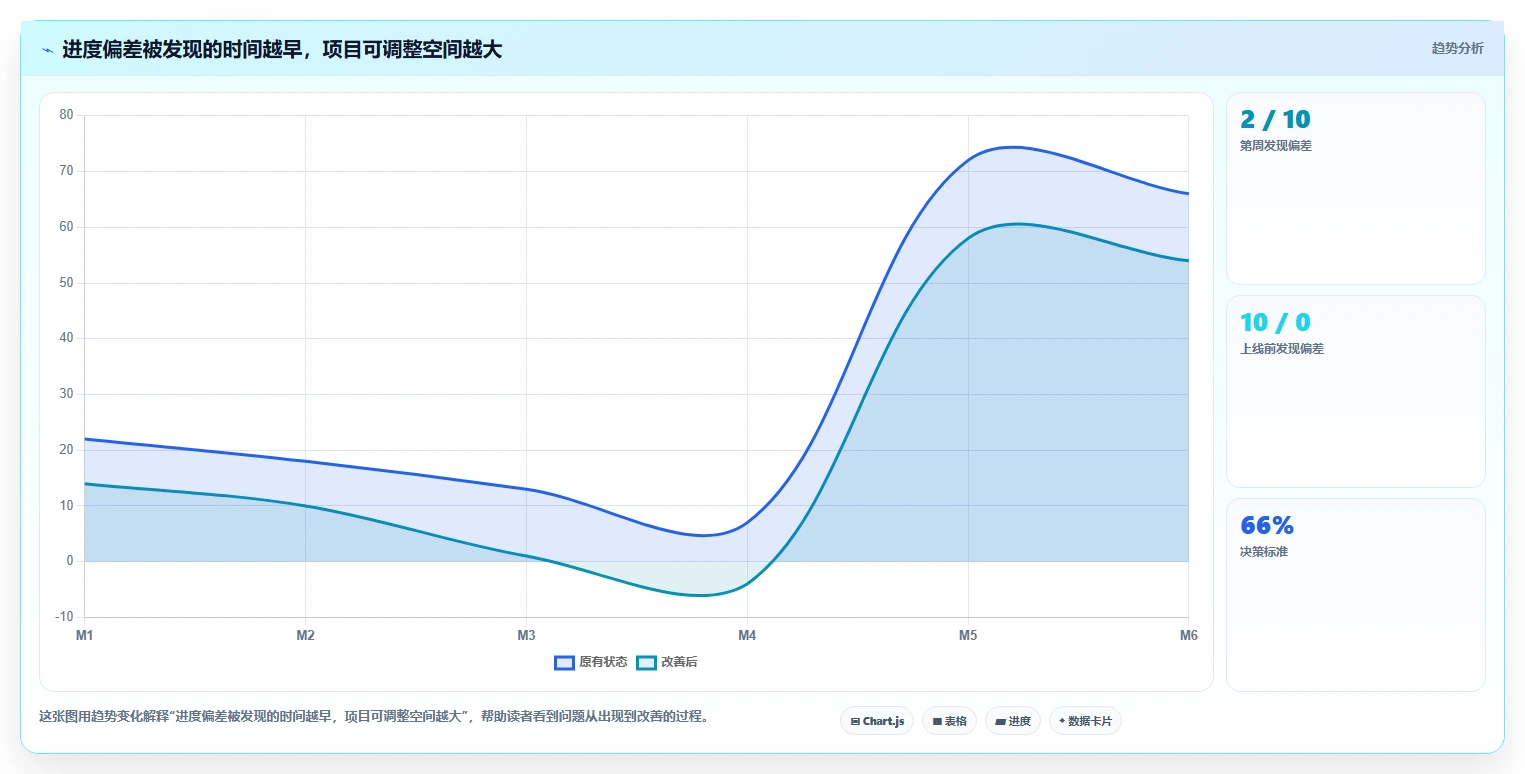
Task: Click the 66% metric value
Action: (x=1267, y=526)
